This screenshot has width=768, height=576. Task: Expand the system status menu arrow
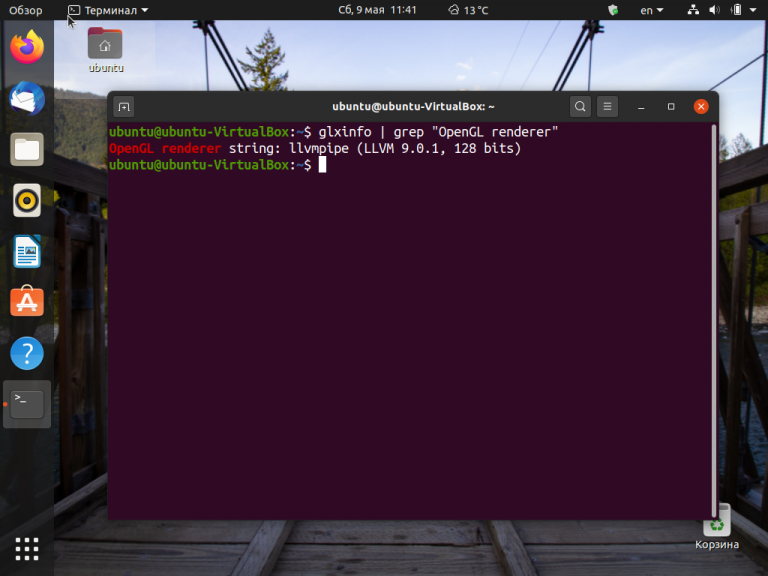pos(753,10)
